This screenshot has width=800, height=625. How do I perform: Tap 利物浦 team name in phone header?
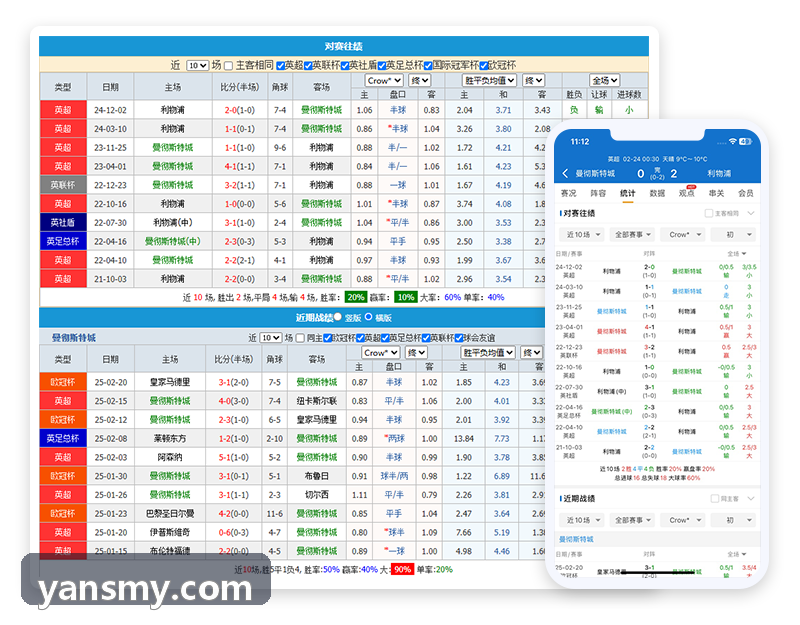pyautogui.click(x=719, y=173)
